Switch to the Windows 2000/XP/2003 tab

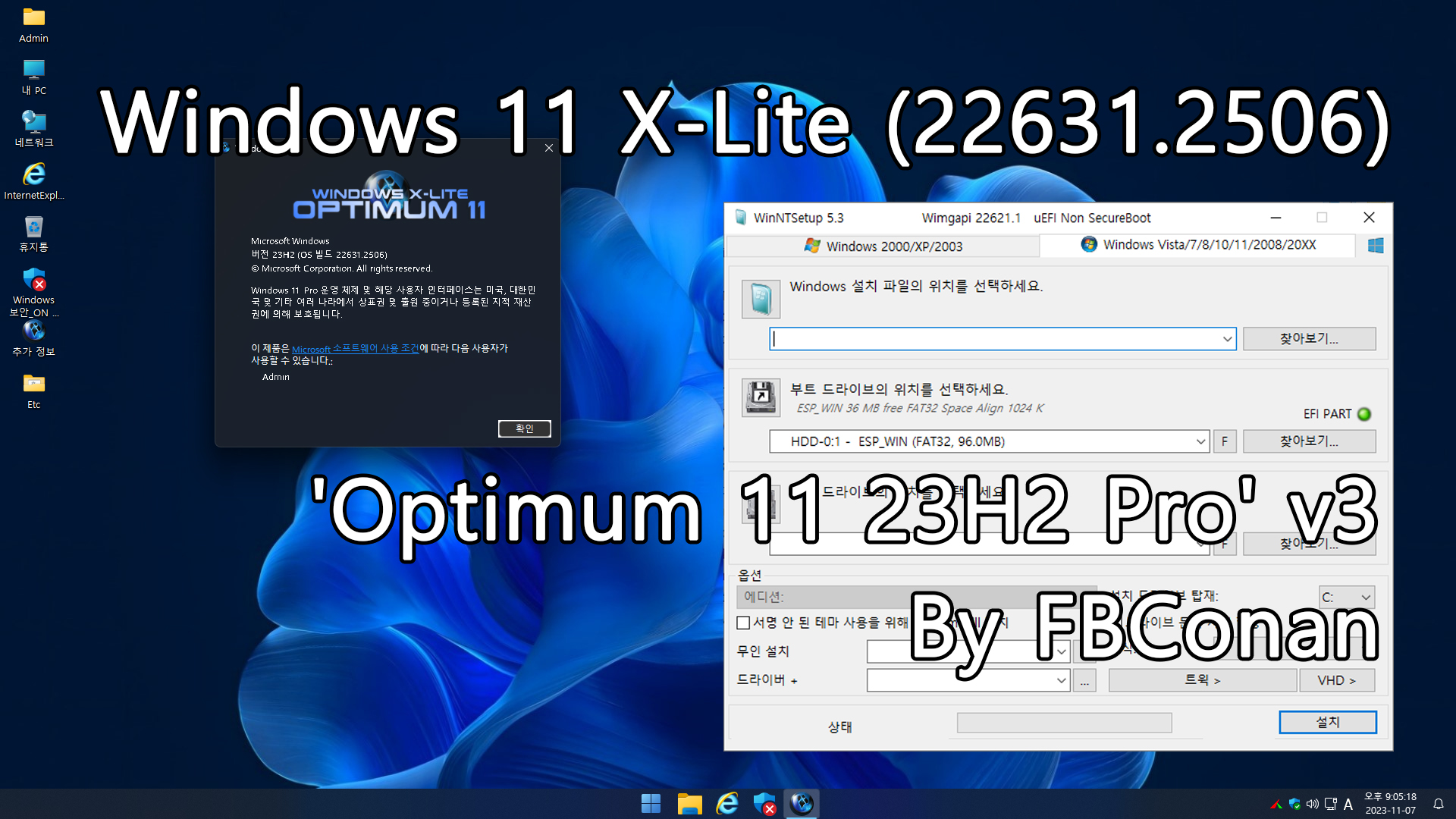coord(883,246)
